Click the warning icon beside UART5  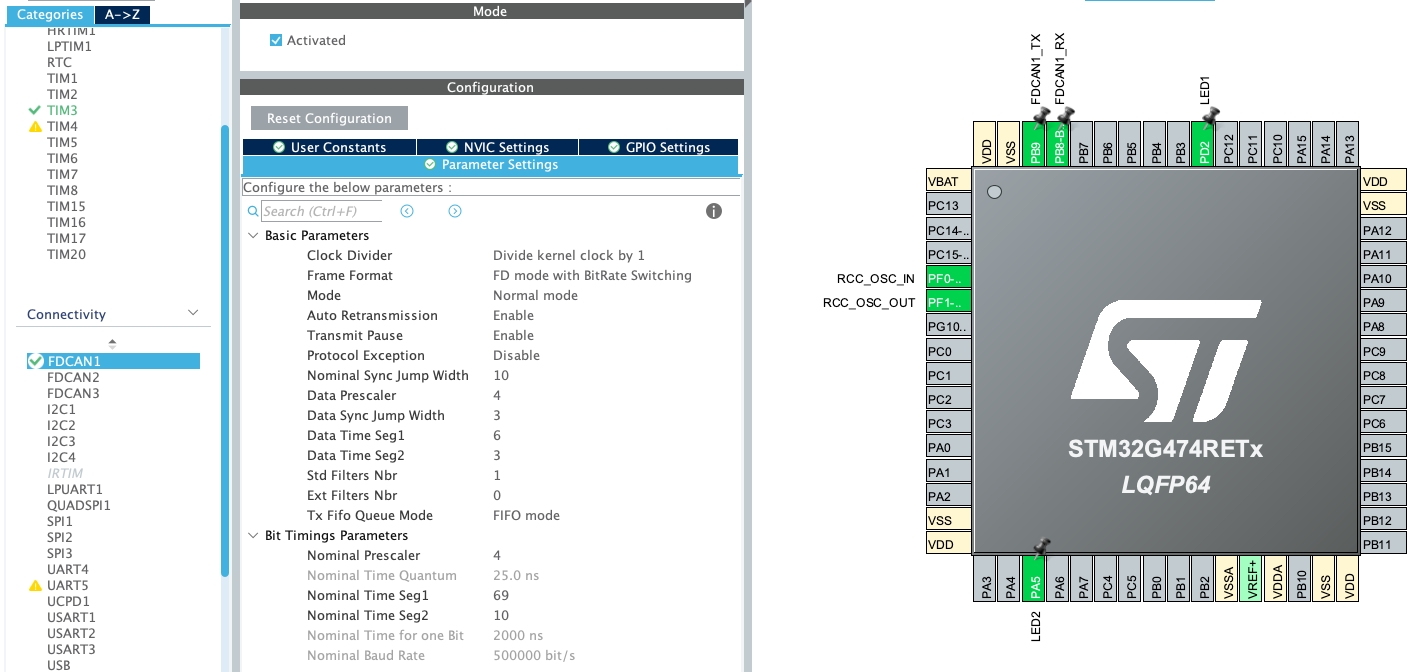click(35, 586)
